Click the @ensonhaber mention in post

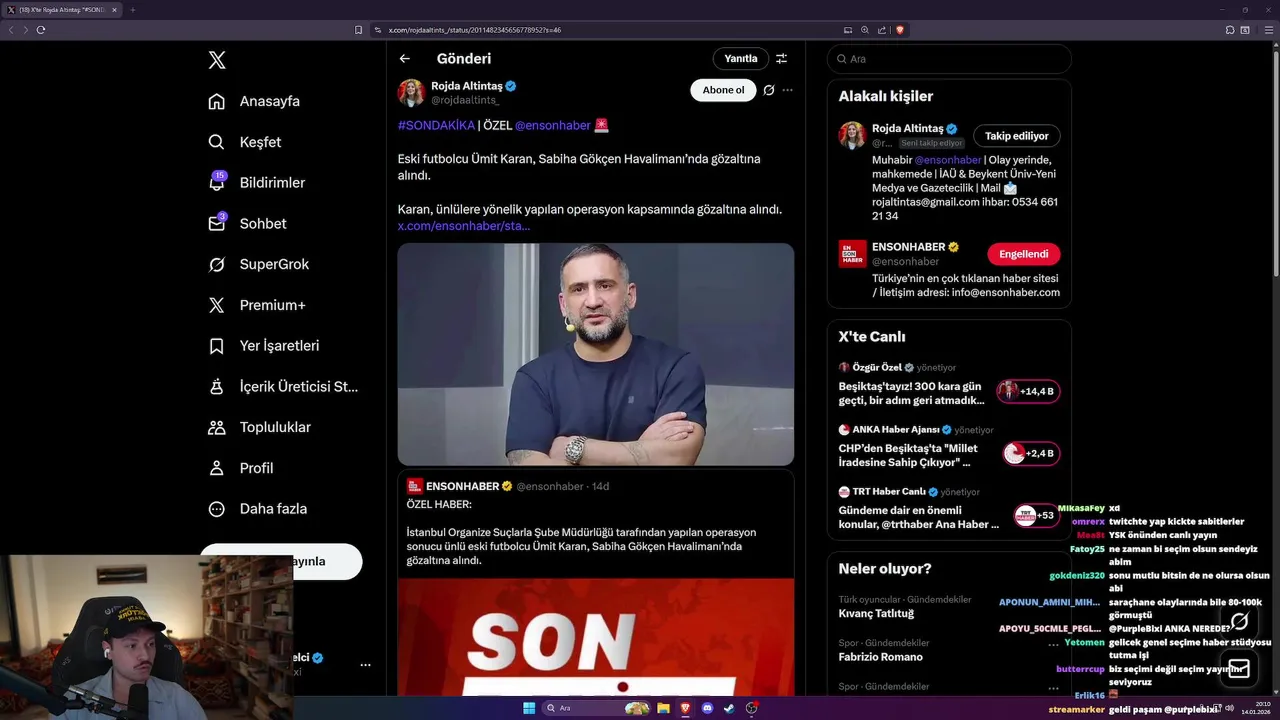(553, 126)
